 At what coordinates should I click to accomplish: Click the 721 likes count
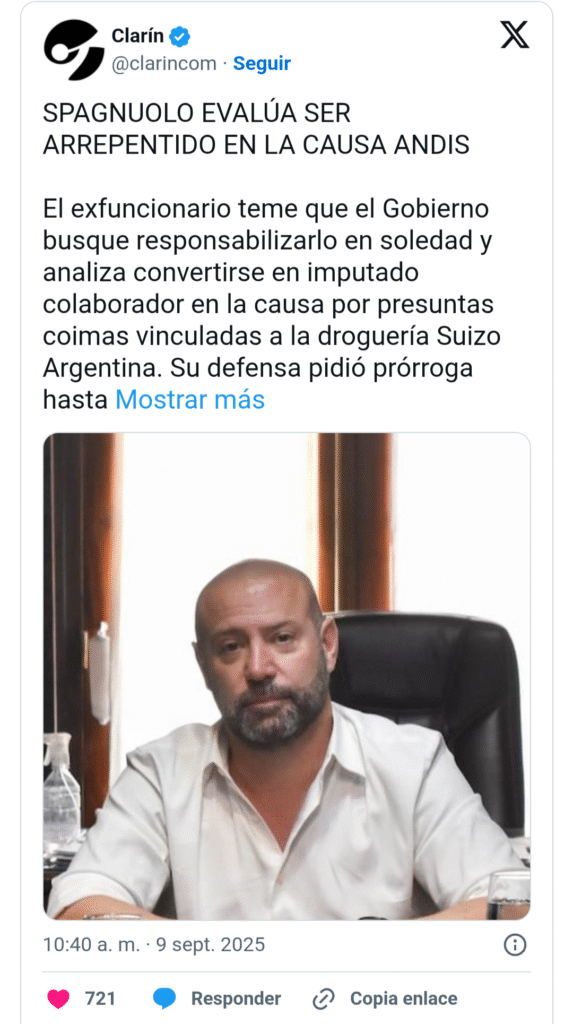pyautogui.click(x=100, y=999)
